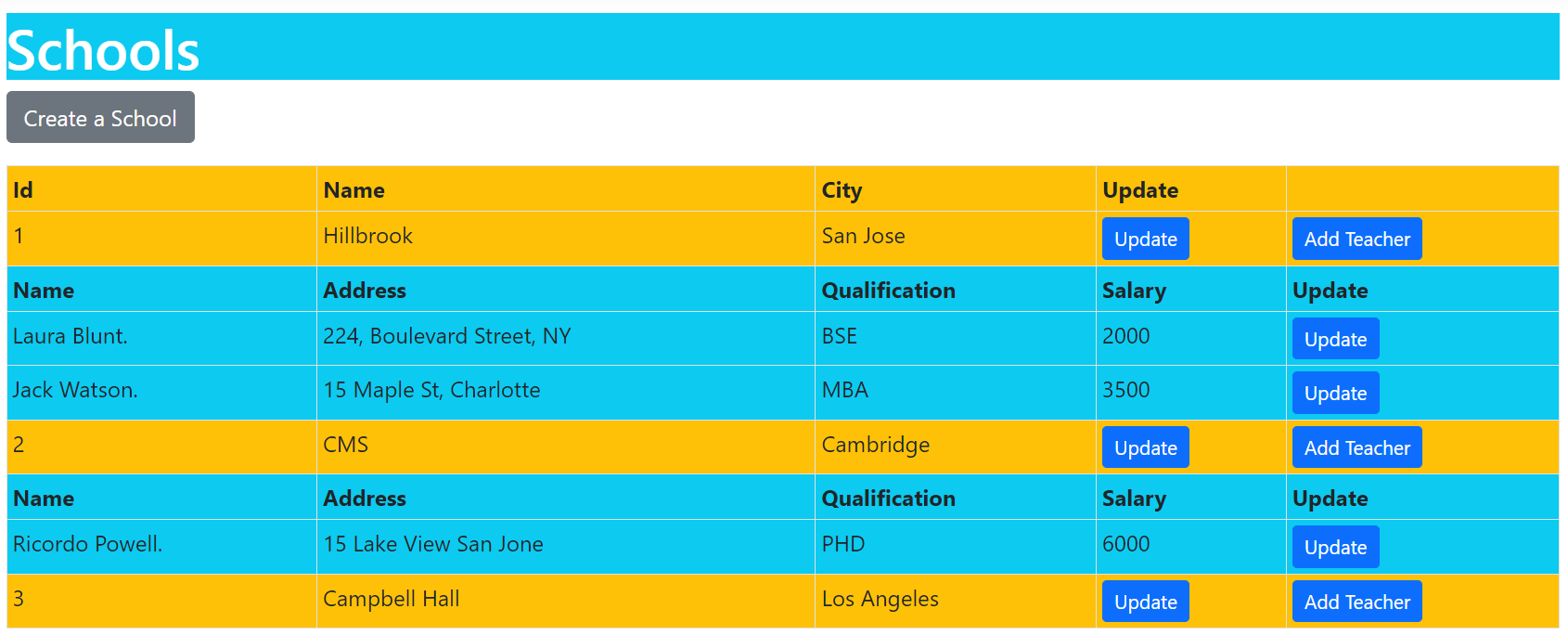
Task: Add Teacher to Hillbrook school
Action: pos(1356,239)
